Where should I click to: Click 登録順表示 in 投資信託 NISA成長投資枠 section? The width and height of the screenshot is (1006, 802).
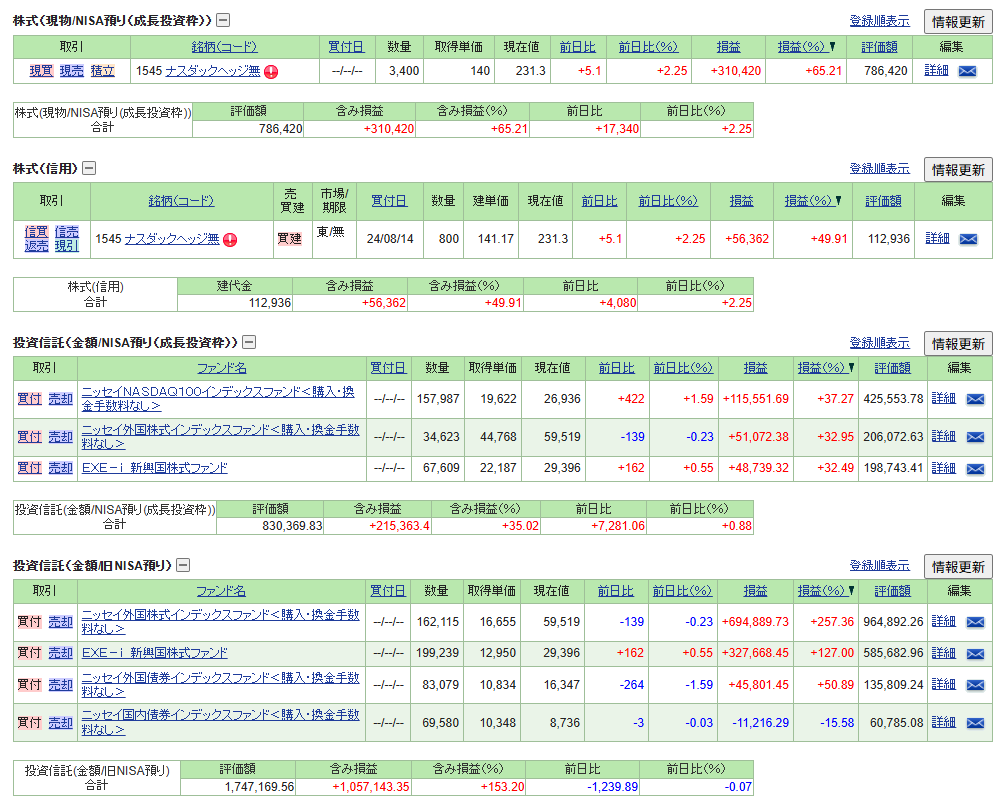pos(879,343)
